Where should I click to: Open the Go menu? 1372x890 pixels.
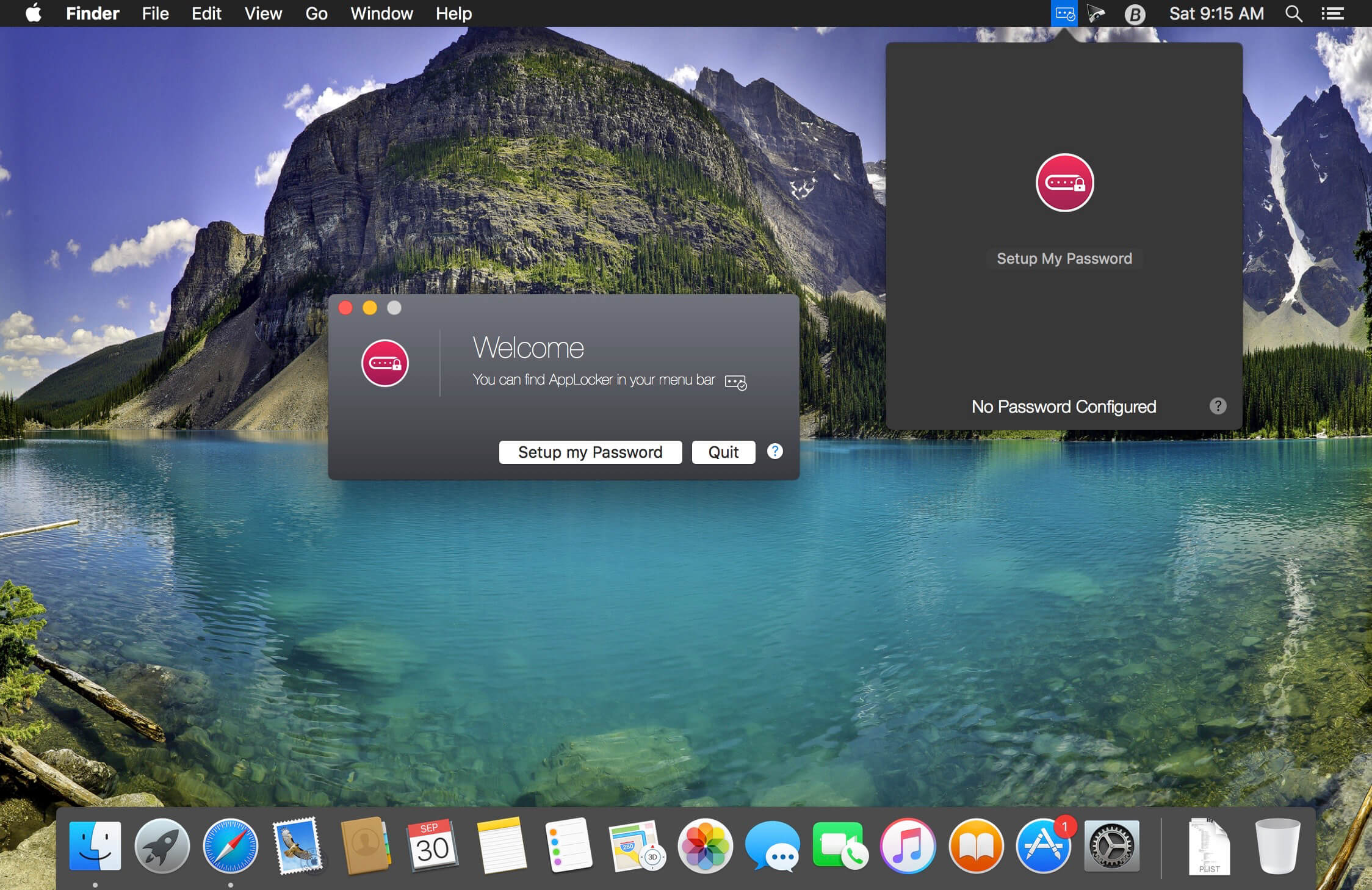coord(316,13)
